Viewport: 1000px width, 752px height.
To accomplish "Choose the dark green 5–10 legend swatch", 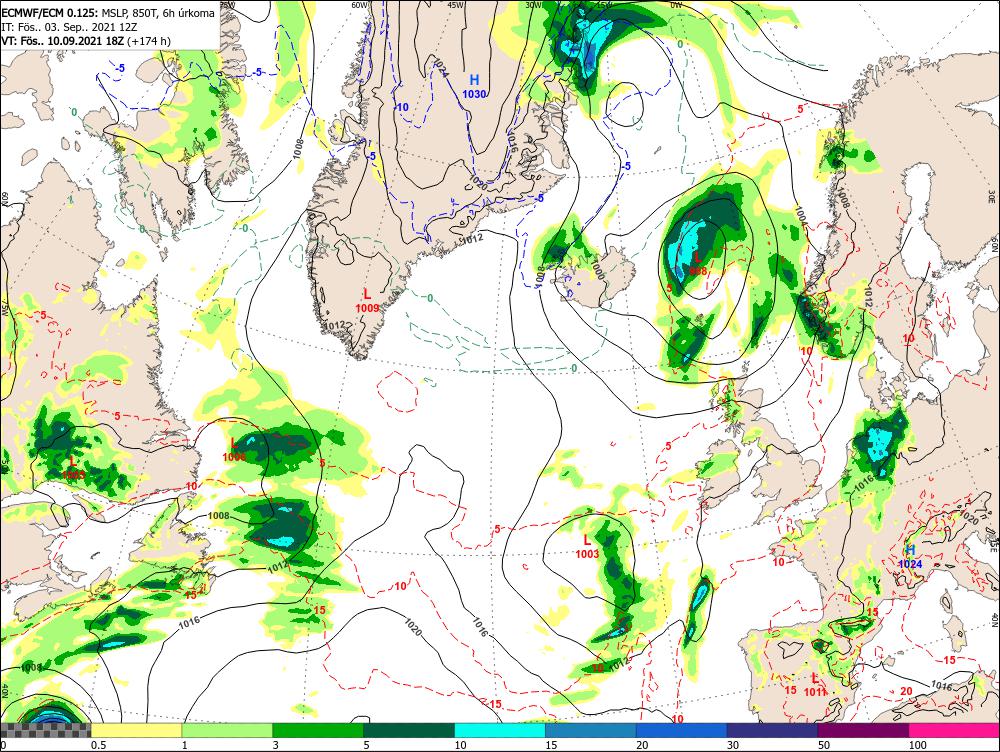I will click(x=409, y=730).
